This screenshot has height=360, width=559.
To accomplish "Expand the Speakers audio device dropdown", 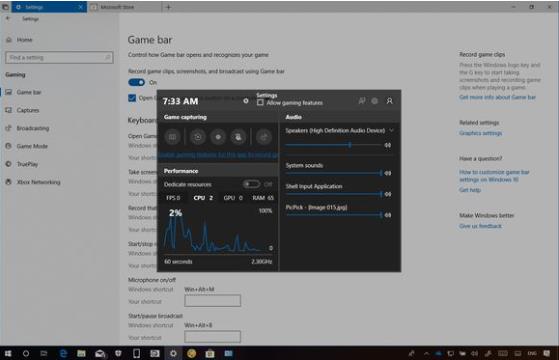I will (391, 130).
